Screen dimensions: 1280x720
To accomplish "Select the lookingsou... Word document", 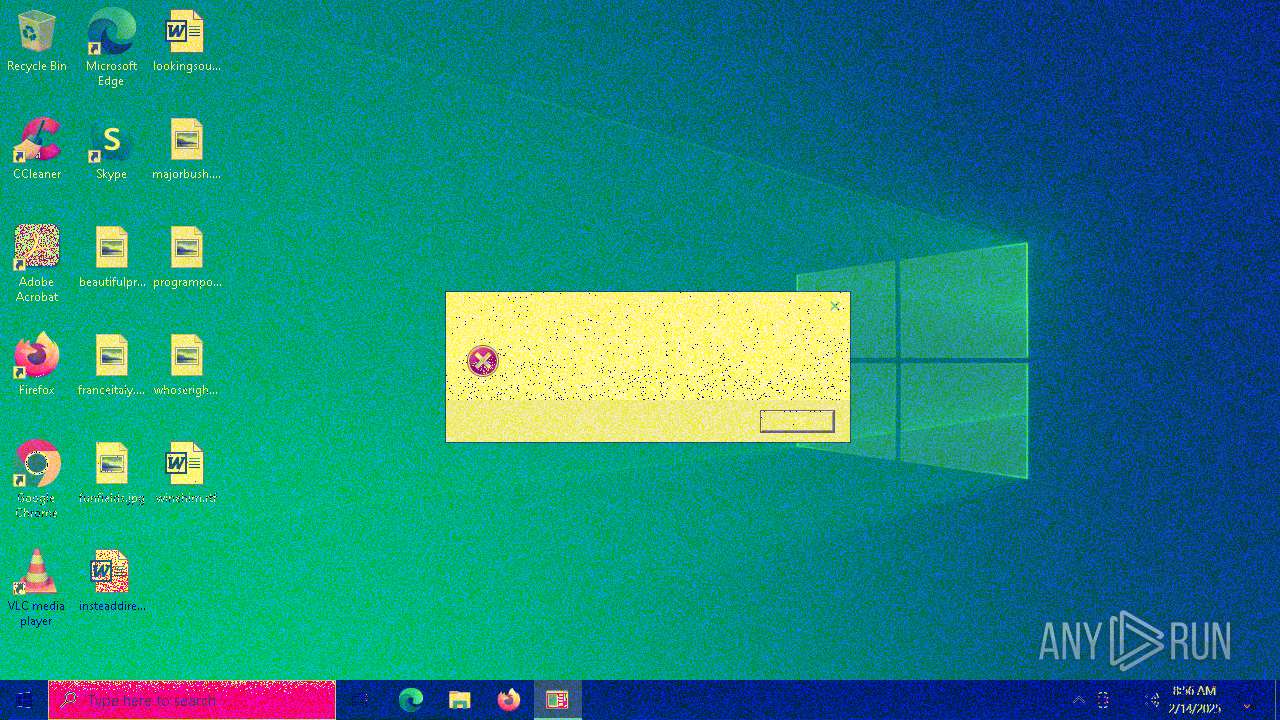I will pyautogui.click(x=186, y=42).
